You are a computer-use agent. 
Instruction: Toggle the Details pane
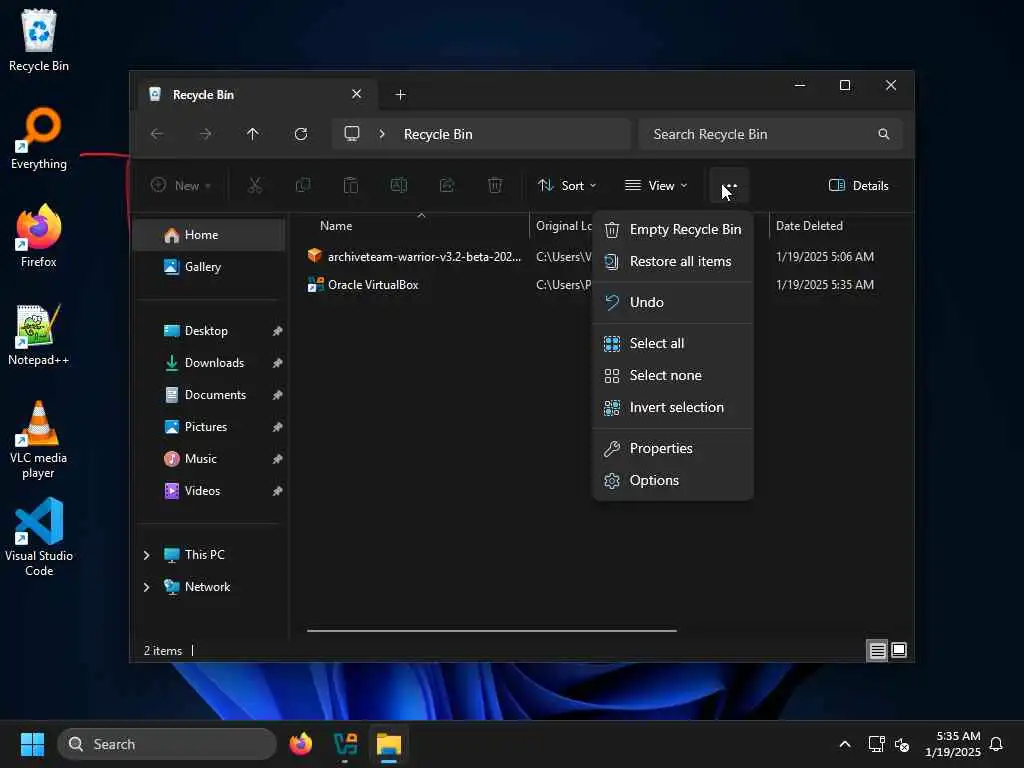[858, 185]
